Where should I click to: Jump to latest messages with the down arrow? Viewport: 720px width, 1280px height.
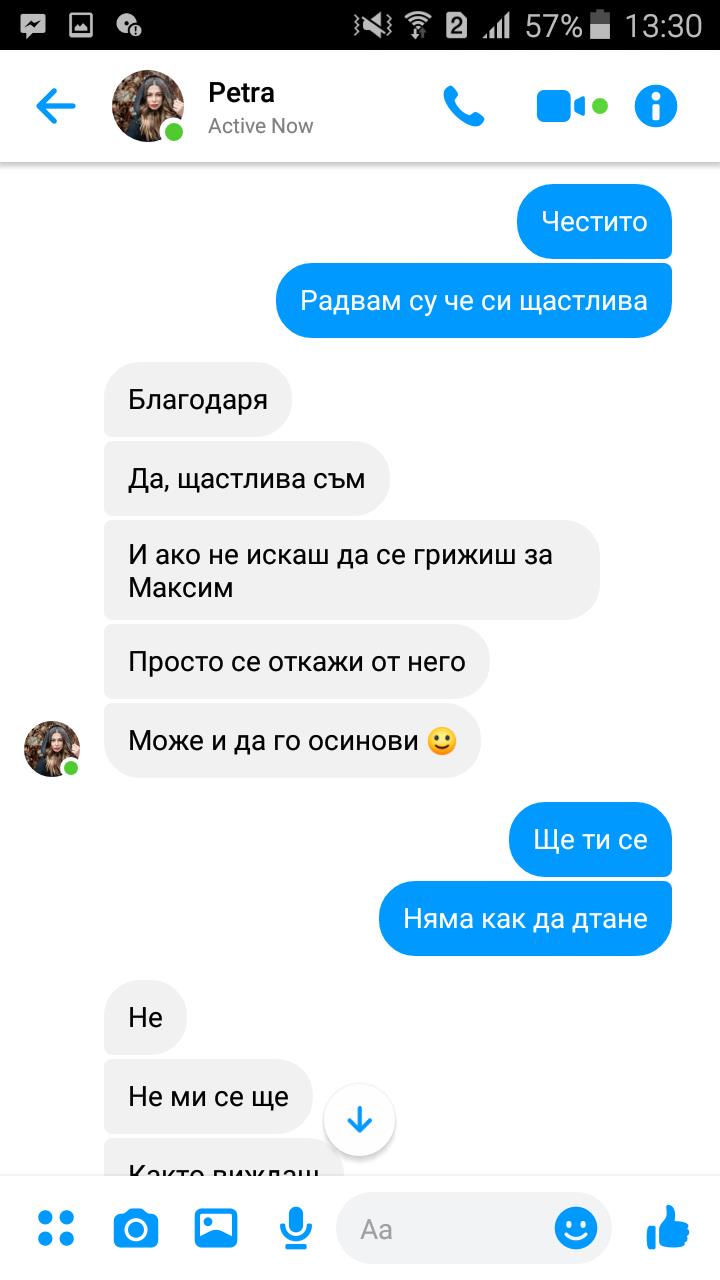(359, 1120)
